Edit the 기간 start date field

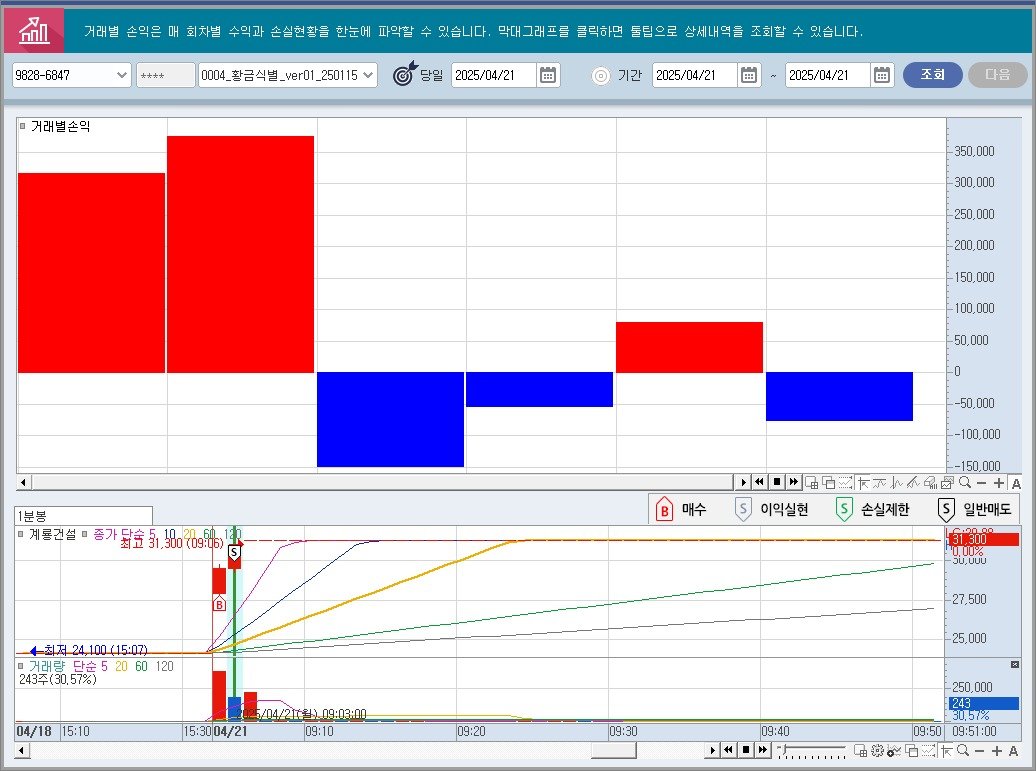[x=694, y=75]
